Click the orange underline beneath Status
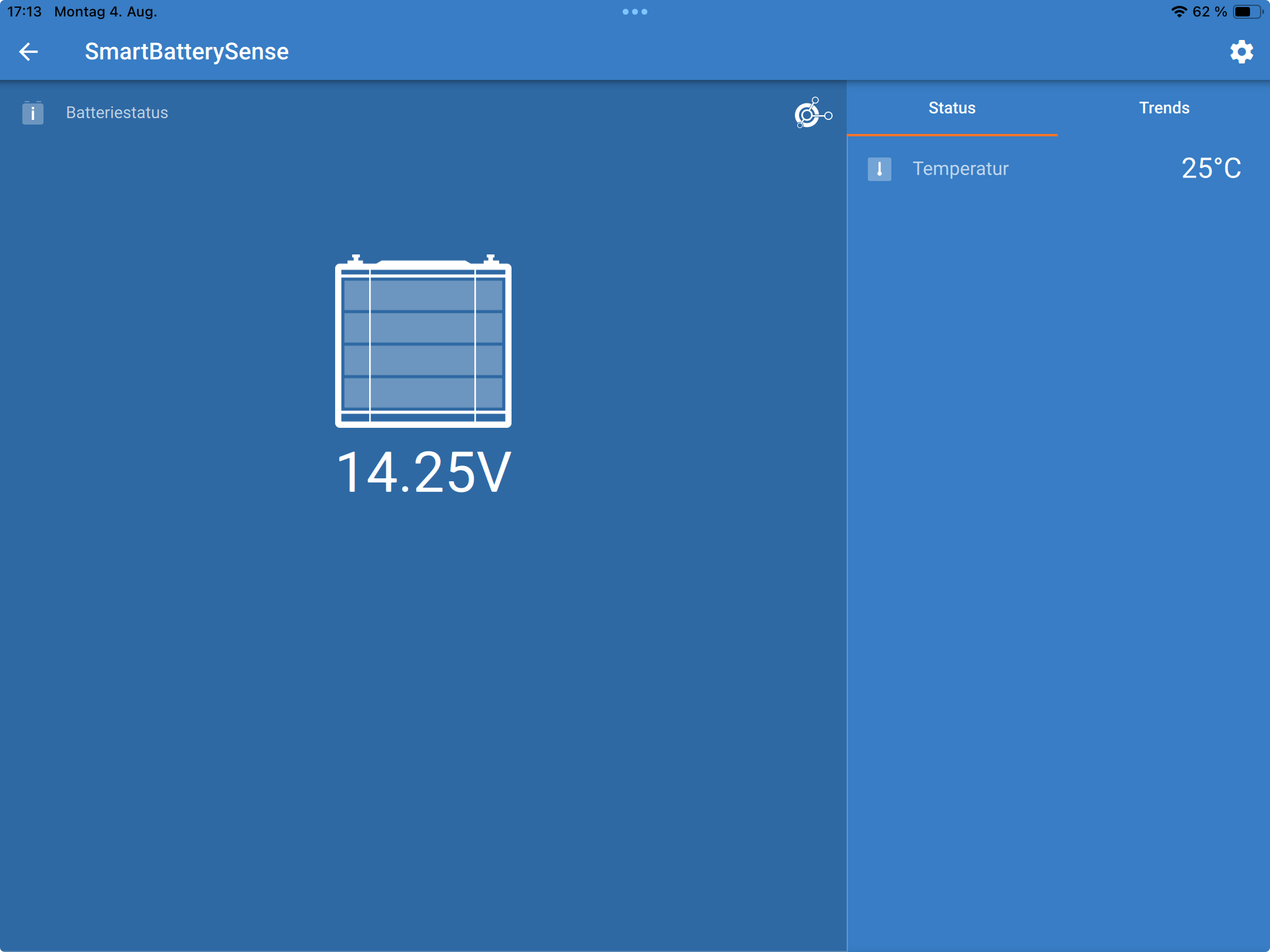Viewport: 1270px width, 952px height. click(x=952, y=135)
